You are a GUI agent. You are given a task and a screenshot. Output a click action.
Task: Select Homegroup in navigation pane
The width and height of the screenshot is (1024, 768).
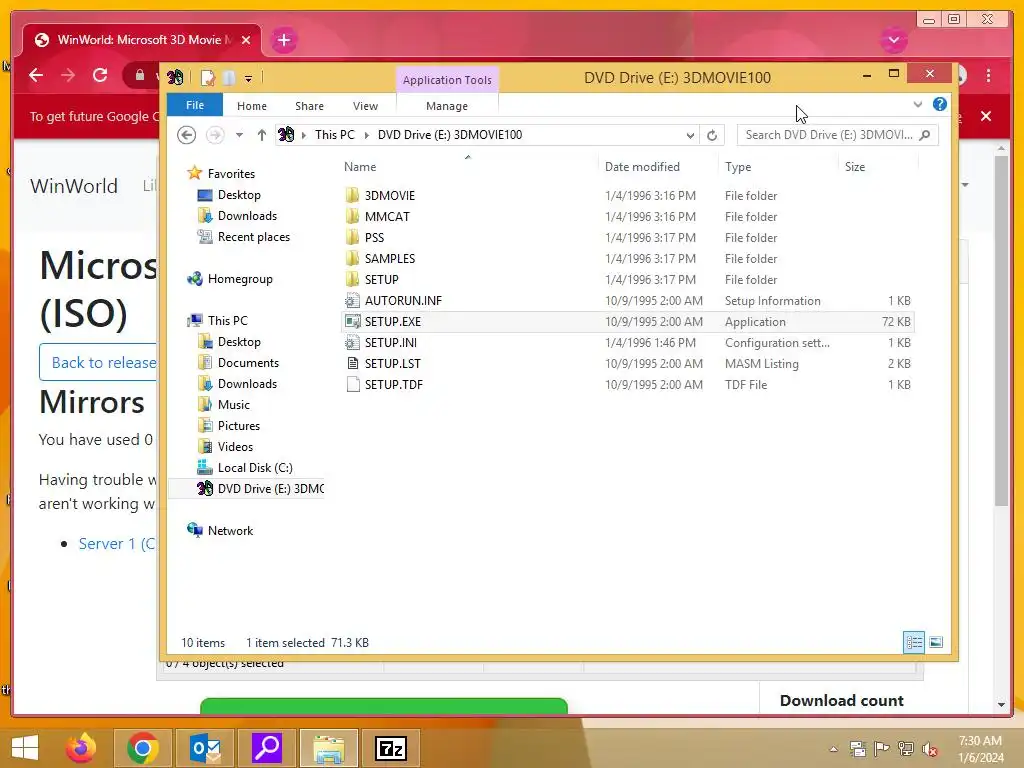[229, 279]
